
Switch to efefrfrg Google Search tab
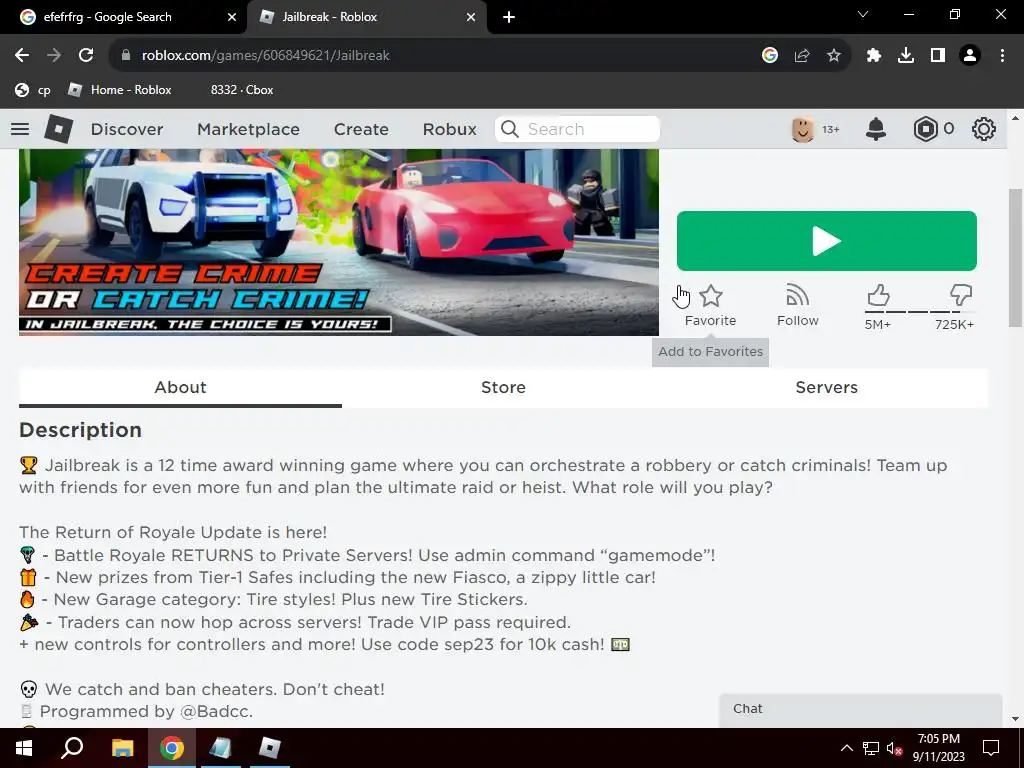[x=123, y=17]
